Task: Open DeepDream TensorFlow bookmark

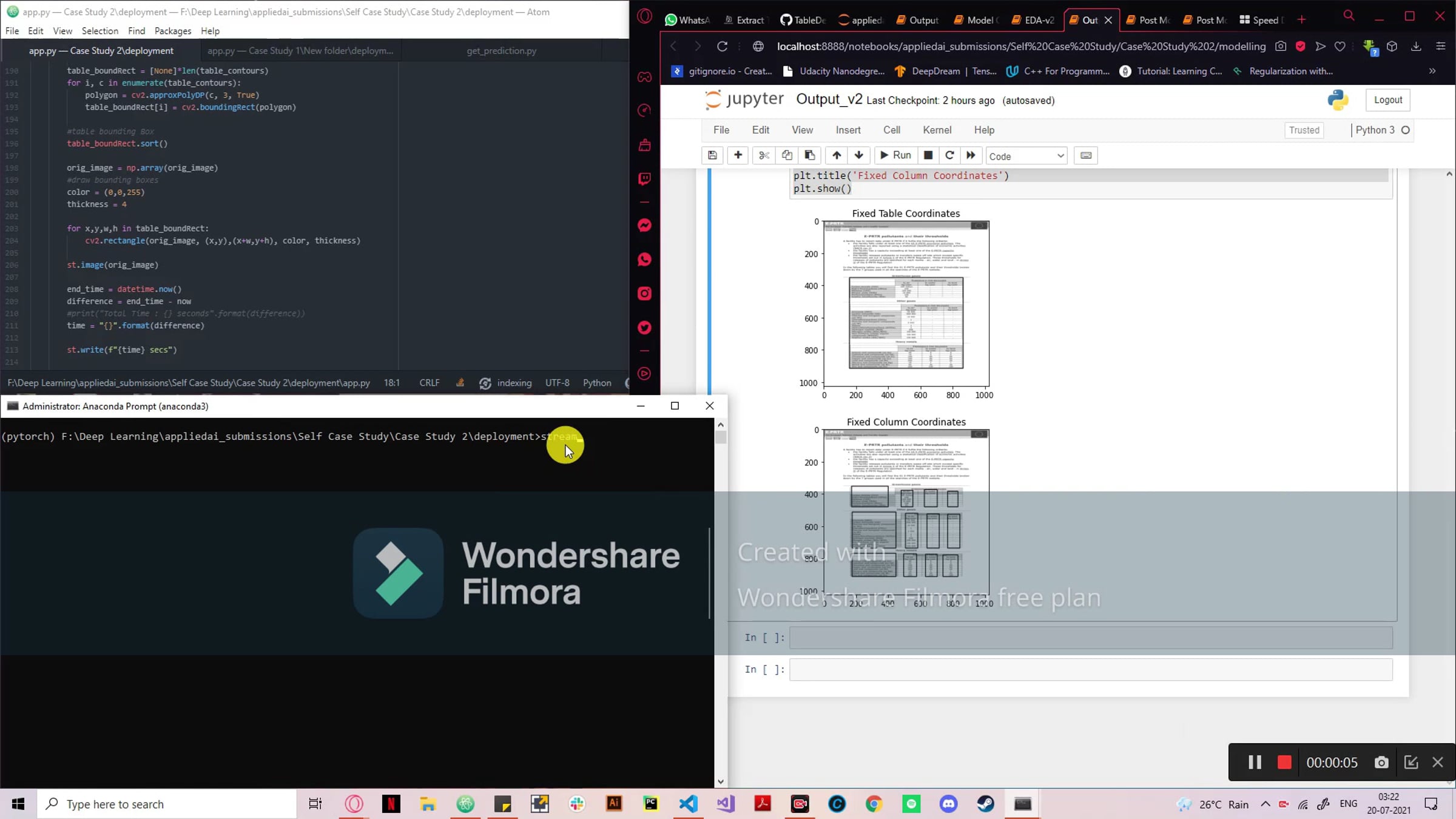Action: [946, 71]
